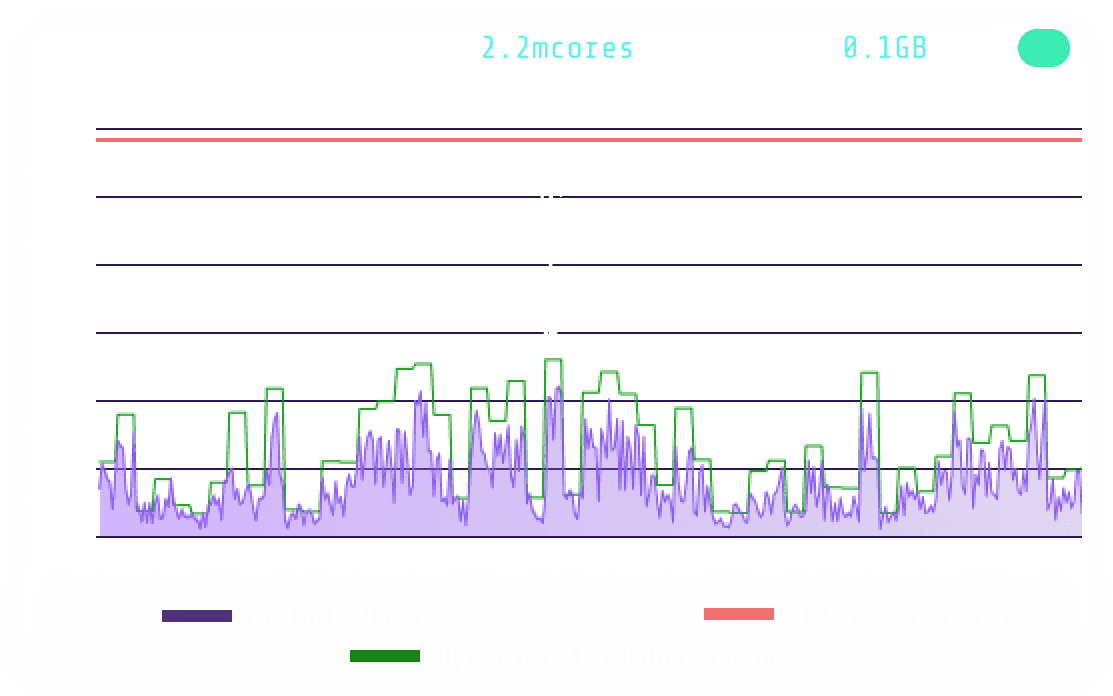The height and width of the screenshot is (696, 1113).
Task: Click the red horizontal limit line
Action: 588,140
